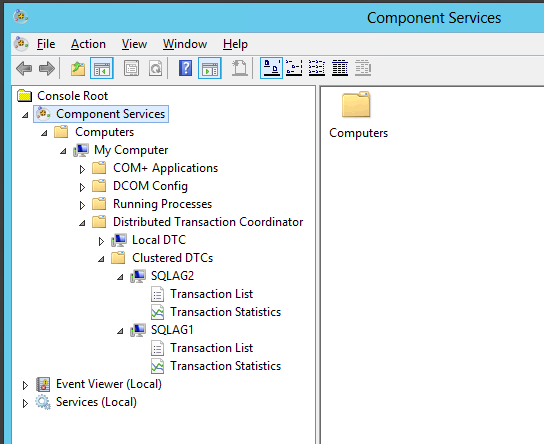The image size is (544, 444).
Task: Open the Help question mark icon
Action: tap(186, 68)
